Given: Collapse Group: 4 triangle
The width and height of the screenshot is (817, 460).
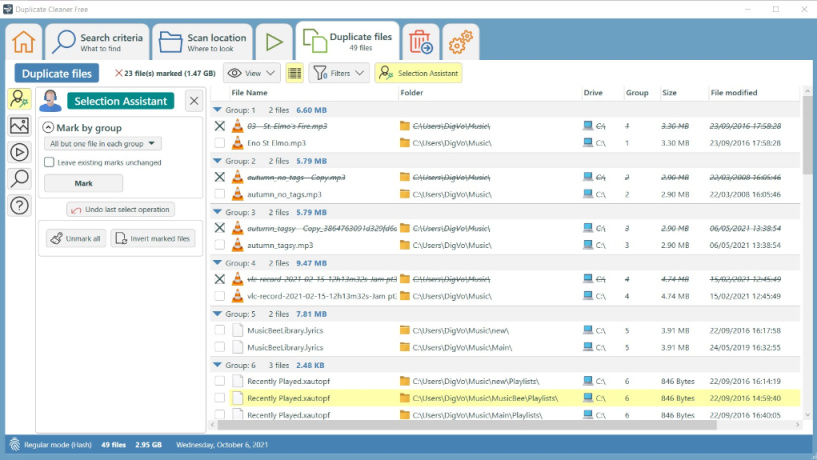Looking at the screenshot, I should pyautogui.click(x=217, y=263).
